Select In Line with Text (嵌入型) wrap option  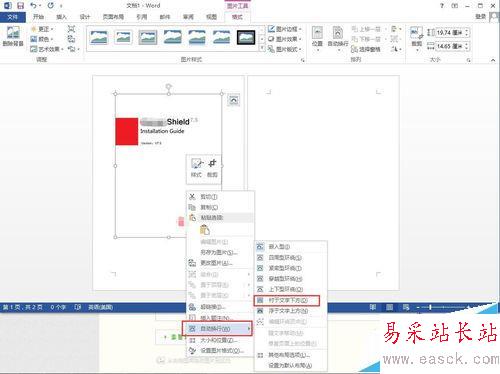click(x=290, y=247)
